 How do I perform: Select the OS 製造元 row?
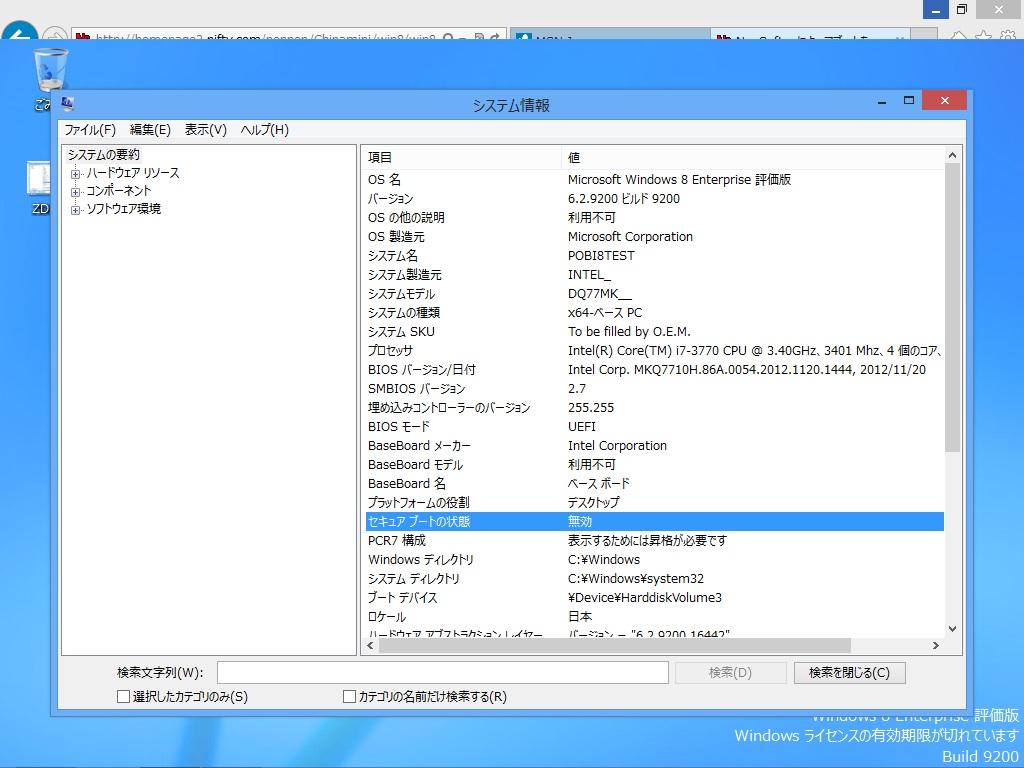click(653, 236)
